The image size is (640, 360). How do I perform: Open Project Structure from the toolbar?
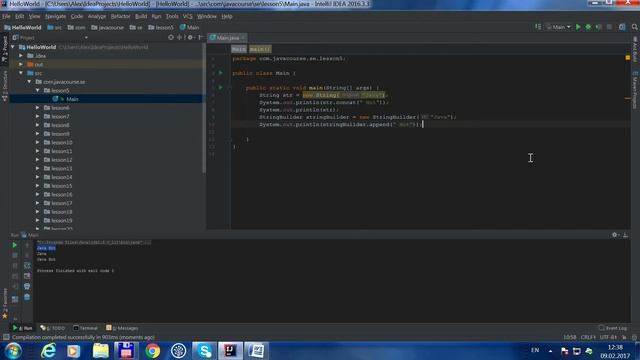click(x=622, y=27)
